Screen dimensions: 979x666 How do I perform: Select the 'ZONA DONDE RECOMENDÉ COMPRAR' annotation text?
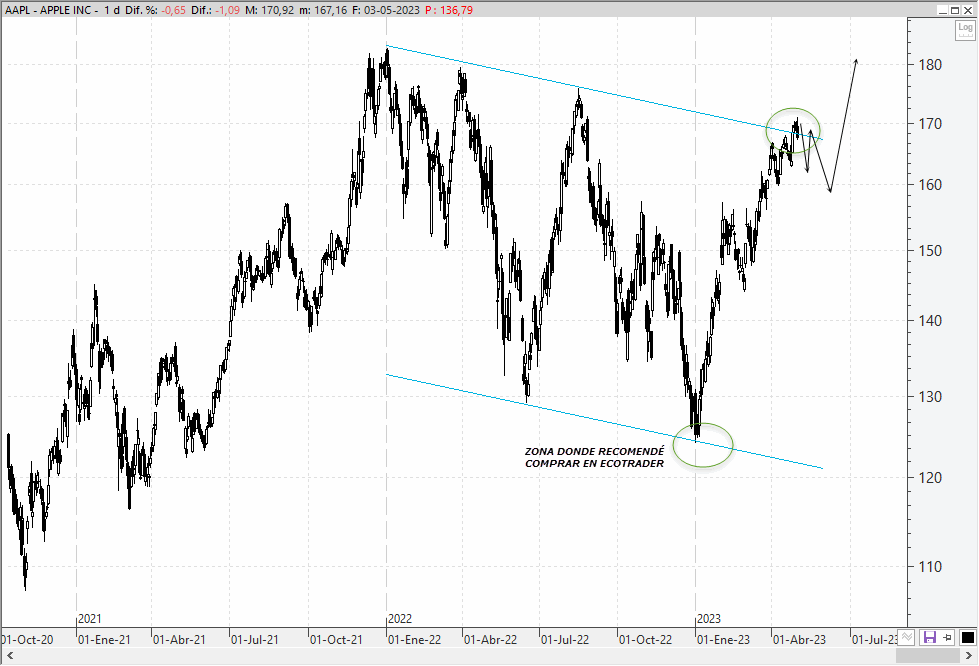tap(594, 457)
